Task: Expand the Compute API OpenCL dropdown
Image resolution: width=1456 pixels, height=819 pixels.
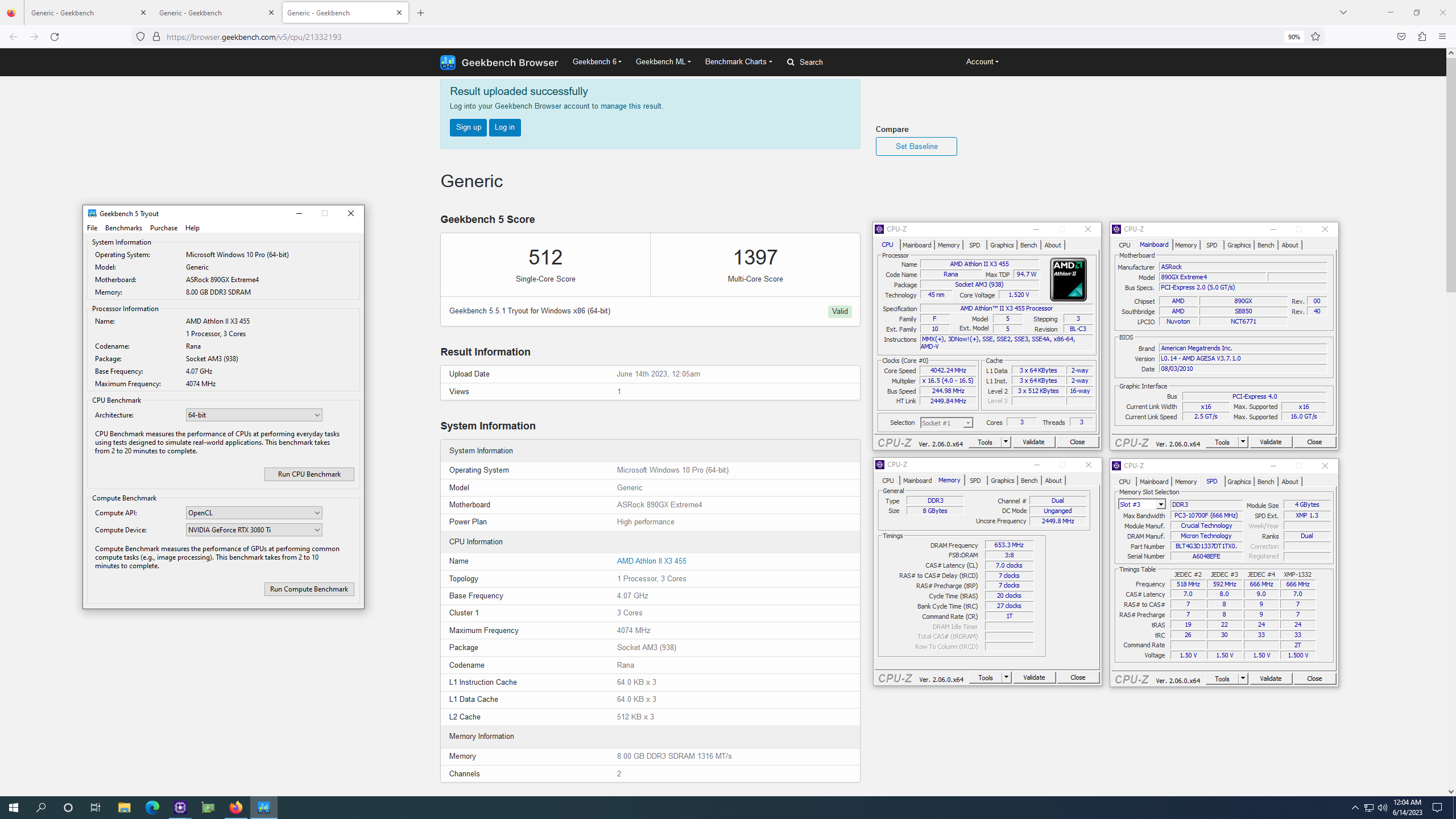Action: pyautogui.click(x=254, y=513)
